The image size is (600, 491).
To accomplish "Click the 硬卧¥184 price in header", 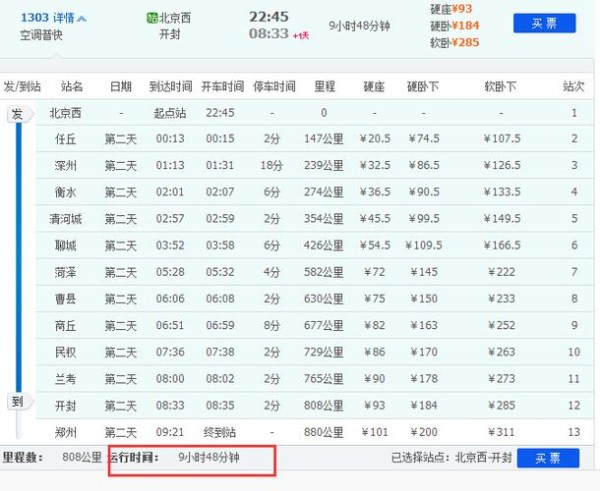I will 455,26.
